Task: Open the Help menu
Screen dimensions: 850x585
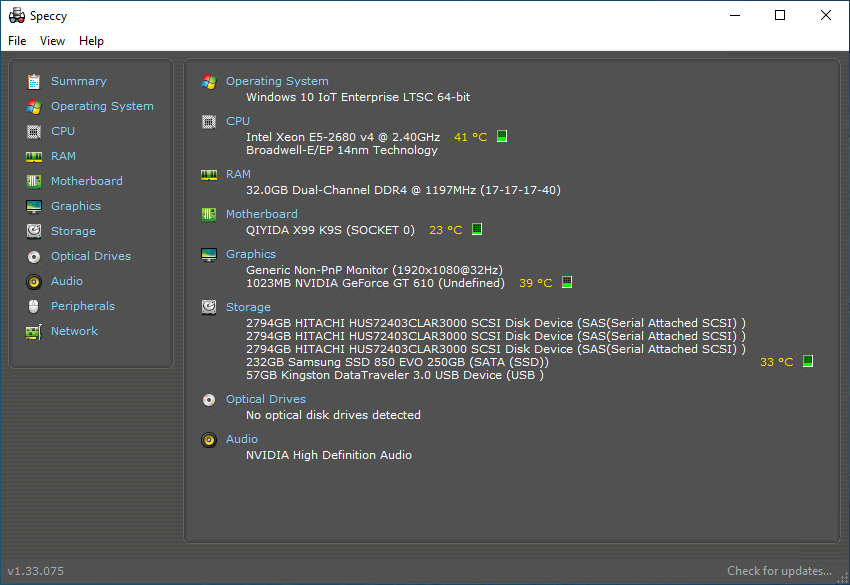Action: point(91,41)
